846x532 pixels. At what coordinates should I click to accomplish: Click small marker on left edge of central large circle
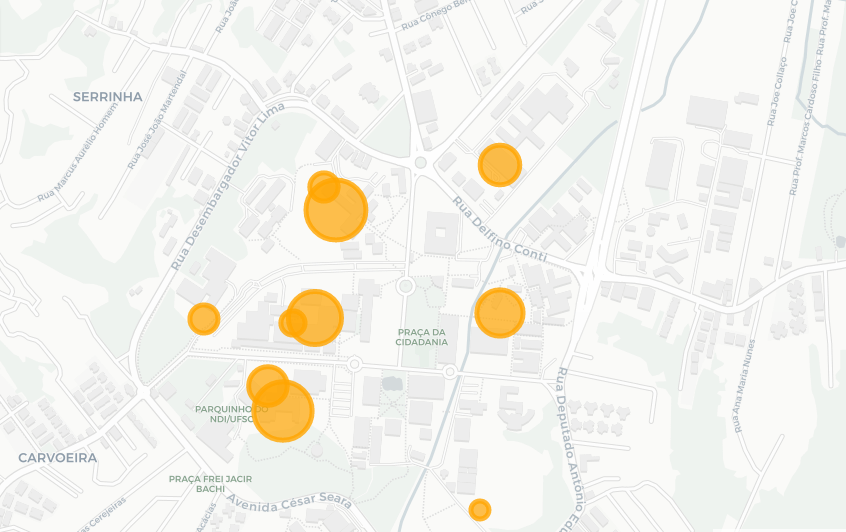tap(292, 322)
